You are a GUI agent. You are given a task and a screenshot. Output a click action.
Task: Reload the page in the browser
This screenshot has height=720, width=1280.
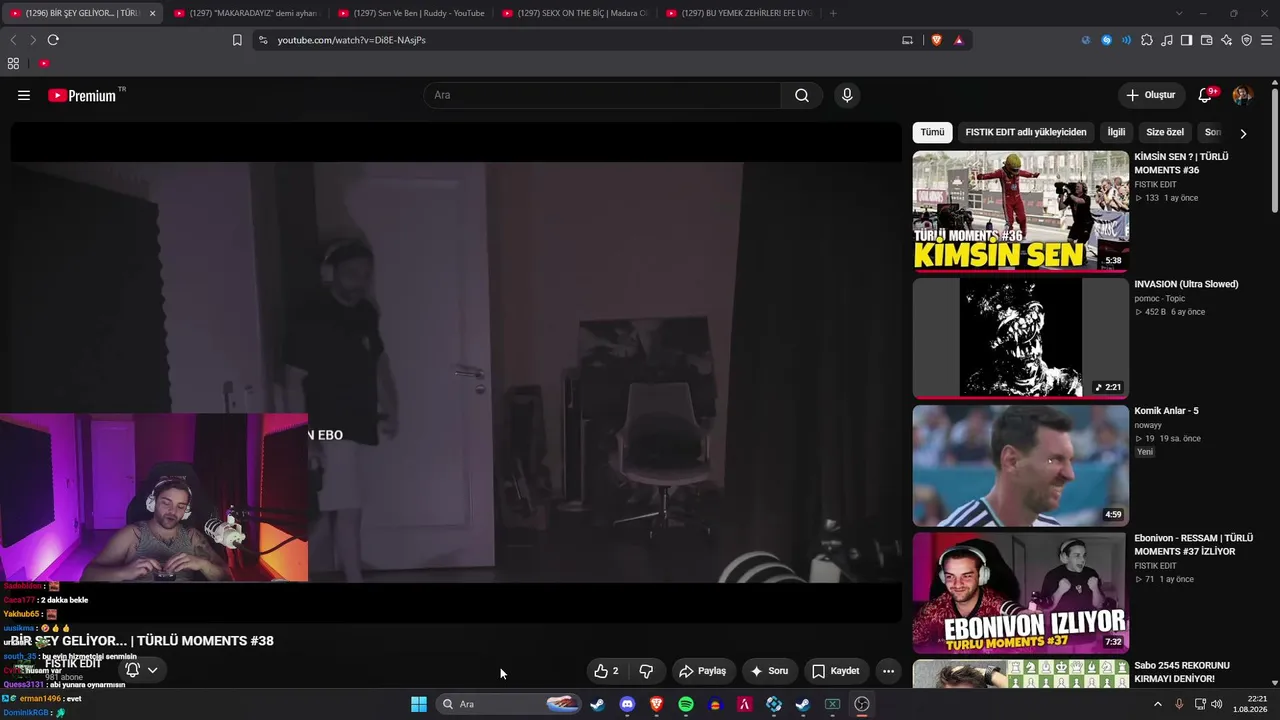pyautogui.click(x=53, y=40)
